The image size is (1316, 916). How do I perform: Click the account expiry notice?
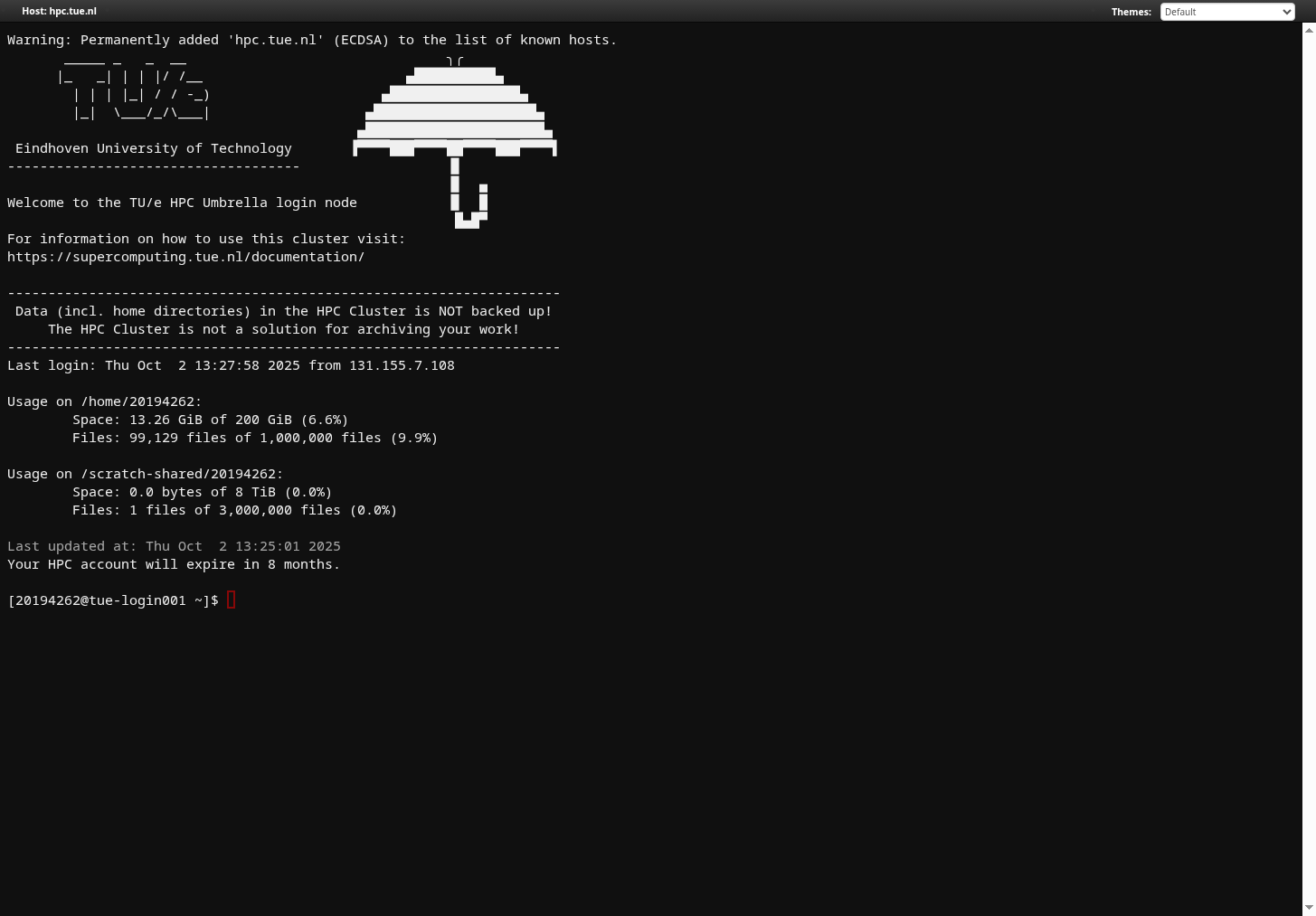174,564
